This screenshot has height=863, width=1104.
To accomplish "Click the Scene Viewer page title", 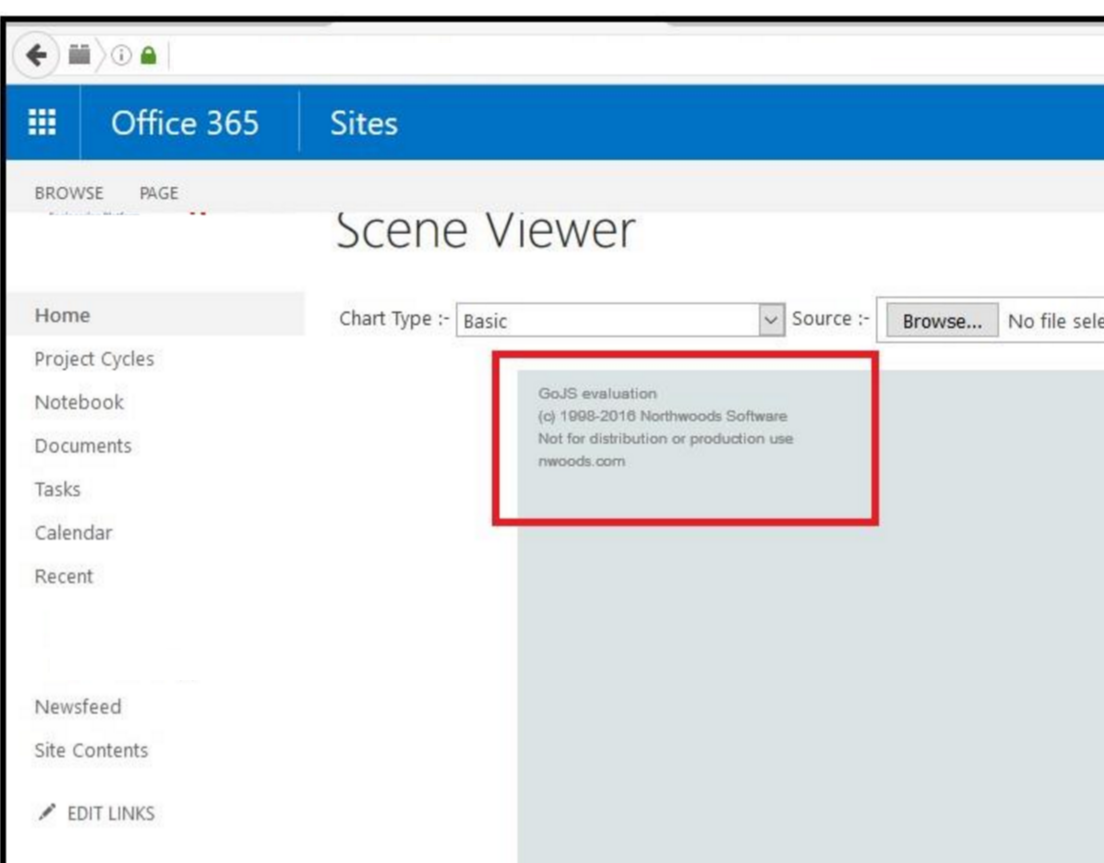I will click(x=486, y=229).
